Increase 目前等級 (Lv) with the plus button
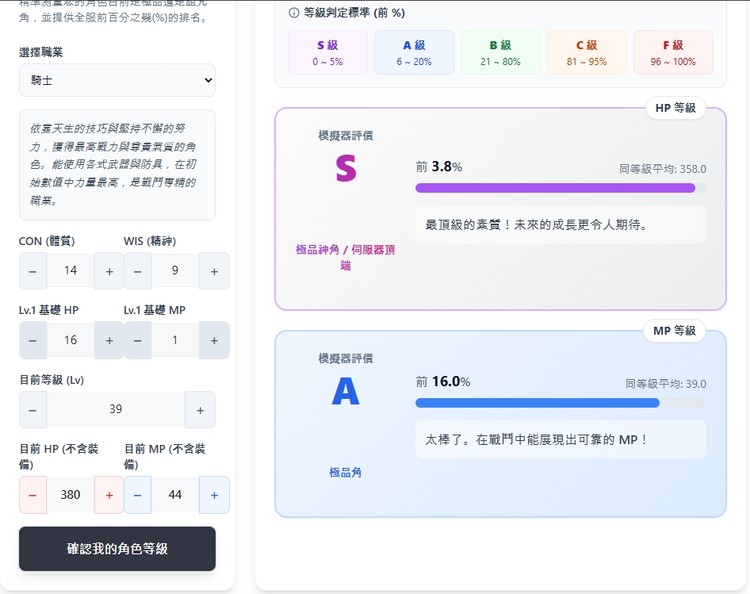The height and width of the screenshot is (594, 750). tap(200, 410)
